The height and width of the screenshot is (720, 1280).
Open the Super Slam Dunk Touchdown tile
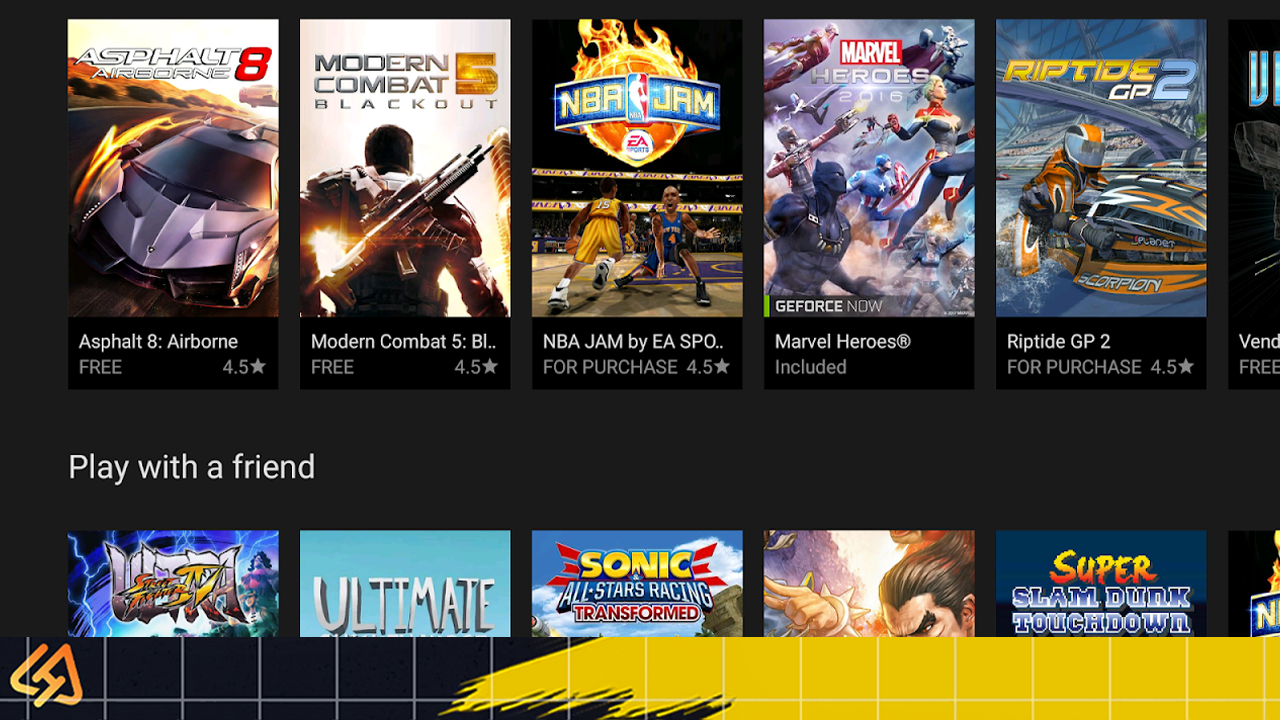pos(1101,584)
